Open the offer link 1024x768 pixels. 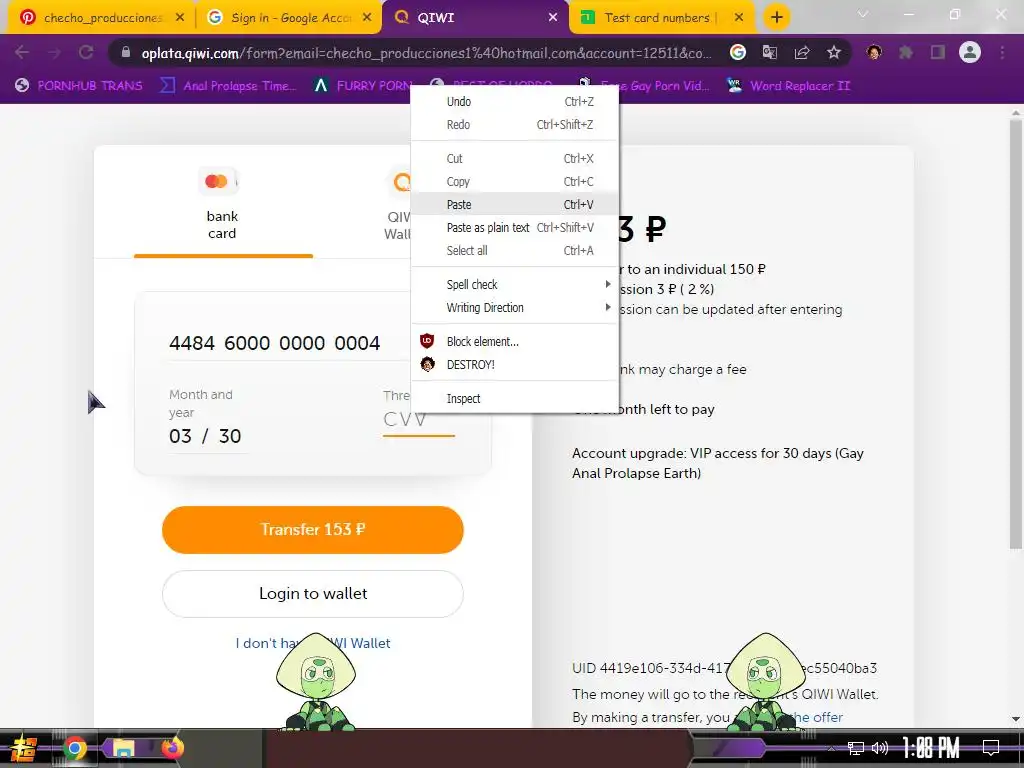818,717
